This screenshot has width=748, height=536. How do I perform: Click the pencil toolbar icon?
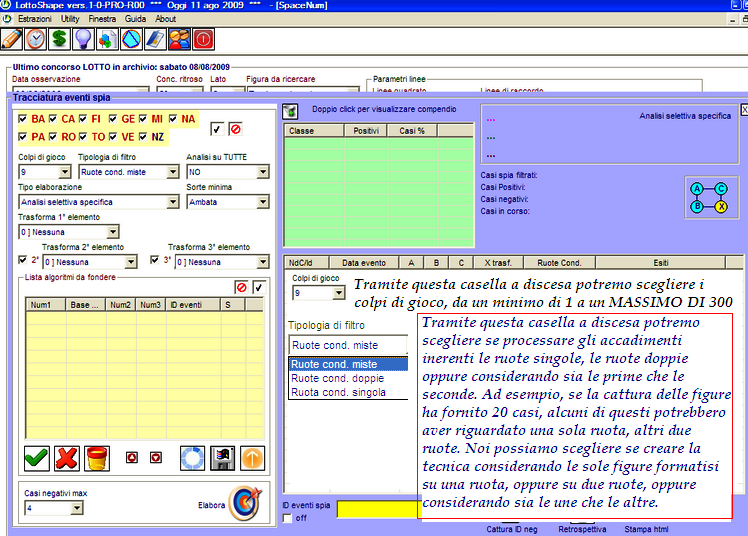pyautogui.click(x=12, y=40)
